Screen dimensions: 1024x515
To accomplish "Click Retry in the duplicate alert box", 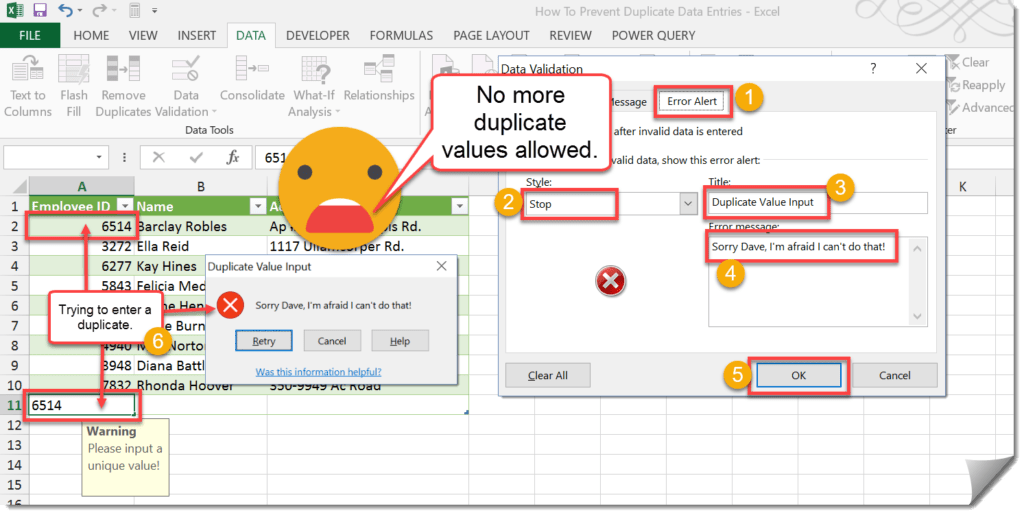I will coord(264,341).
